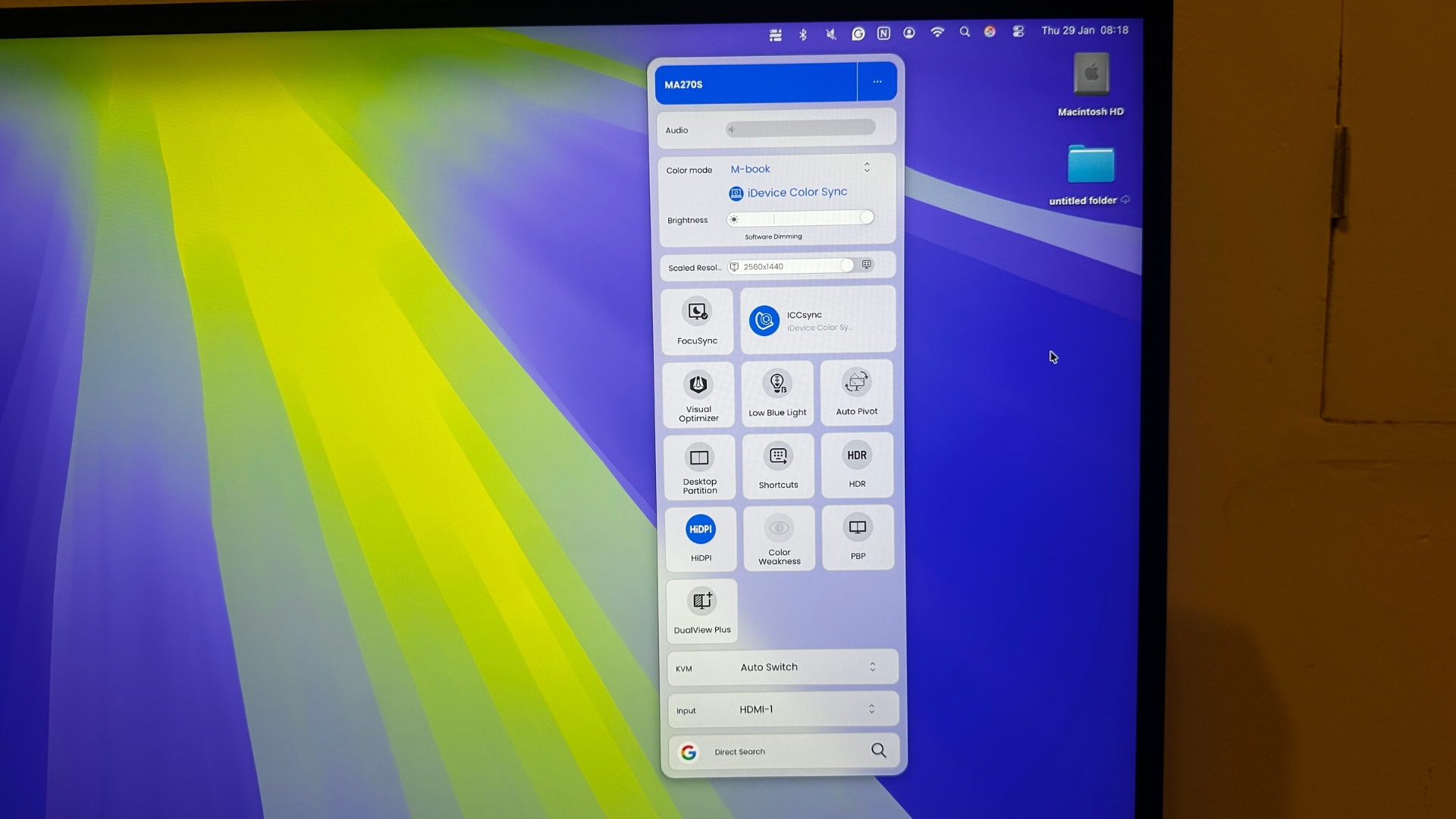Screen dimensions: 1456x819
Task: Select the FocuSync tool
Action: tap(698, 321)
